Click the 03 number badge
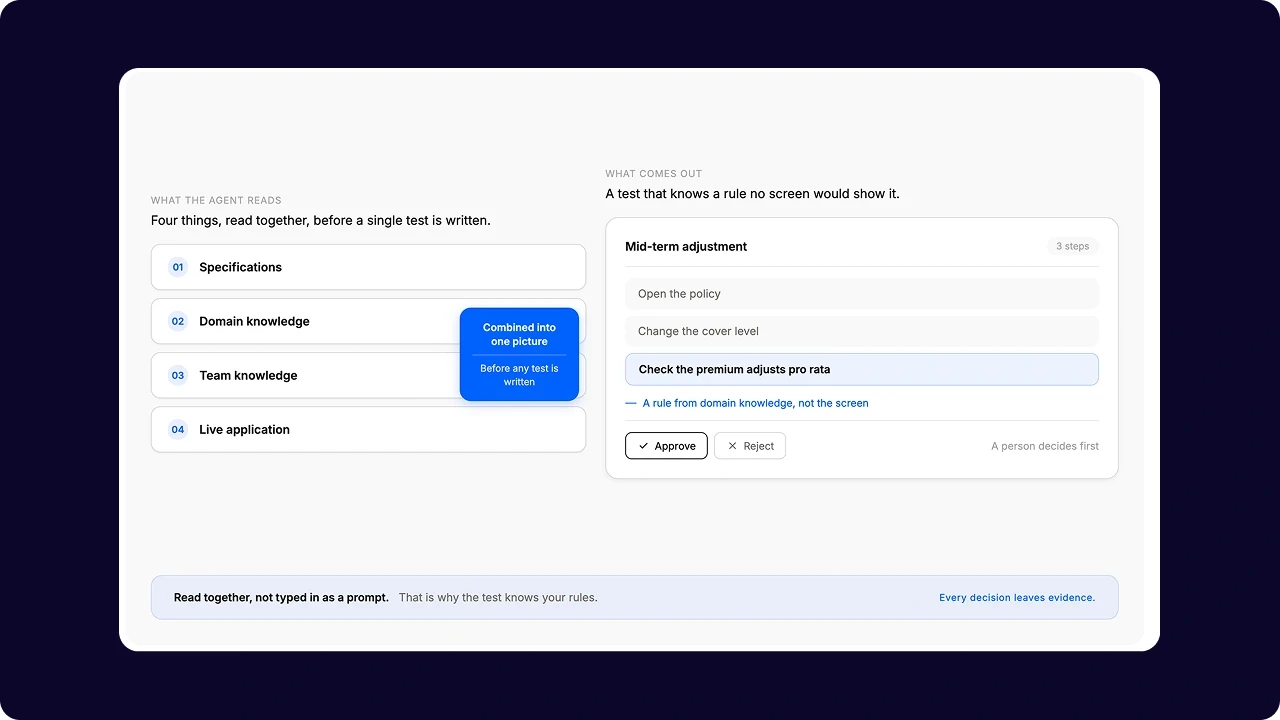The width and height of the screenshot is (1280, 720). pos(178,375)
